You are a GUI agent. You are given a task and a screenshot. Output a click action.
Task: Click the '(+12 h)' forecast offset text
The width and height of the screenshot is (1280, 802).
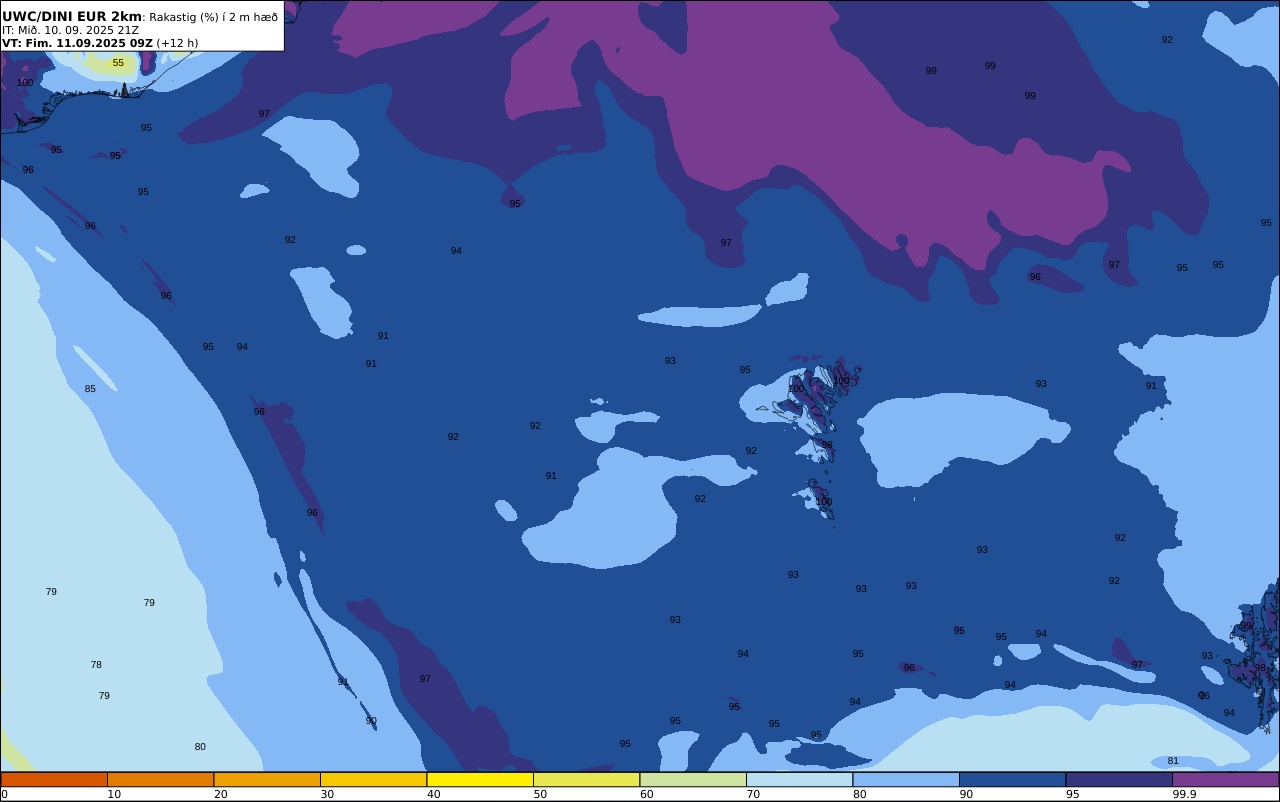177,43
